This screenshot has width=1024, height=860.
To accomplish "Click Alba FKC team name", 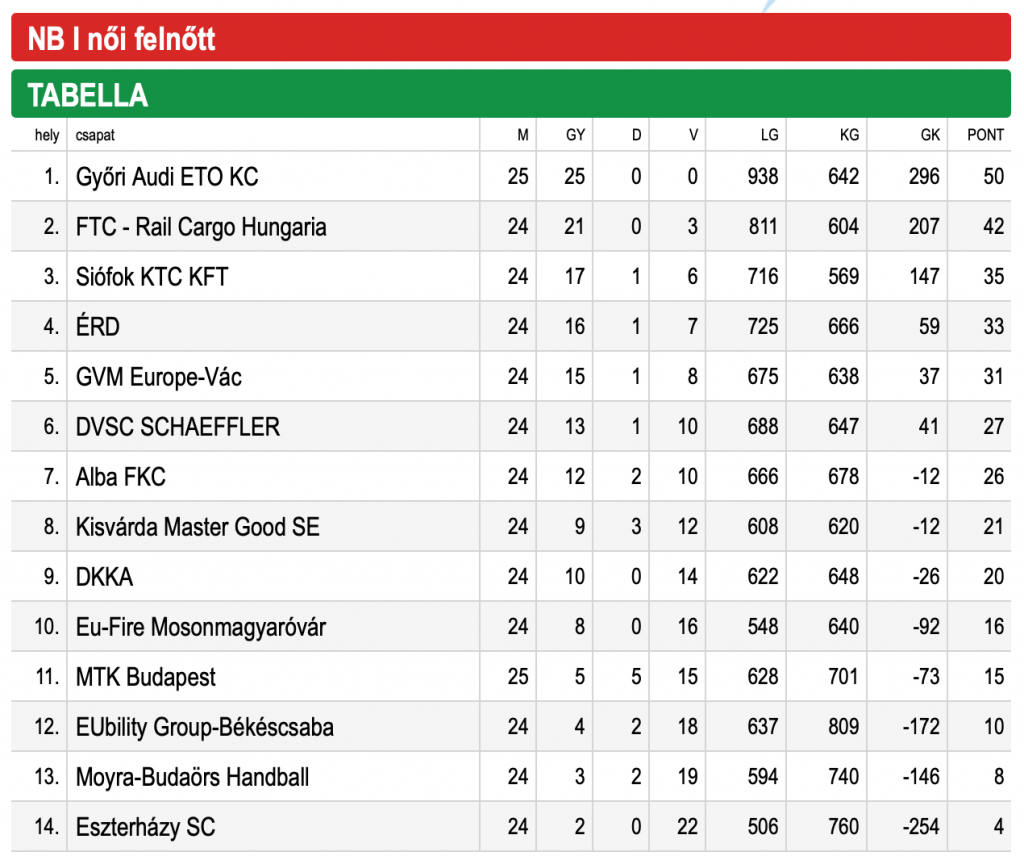I will click(121, 477).
